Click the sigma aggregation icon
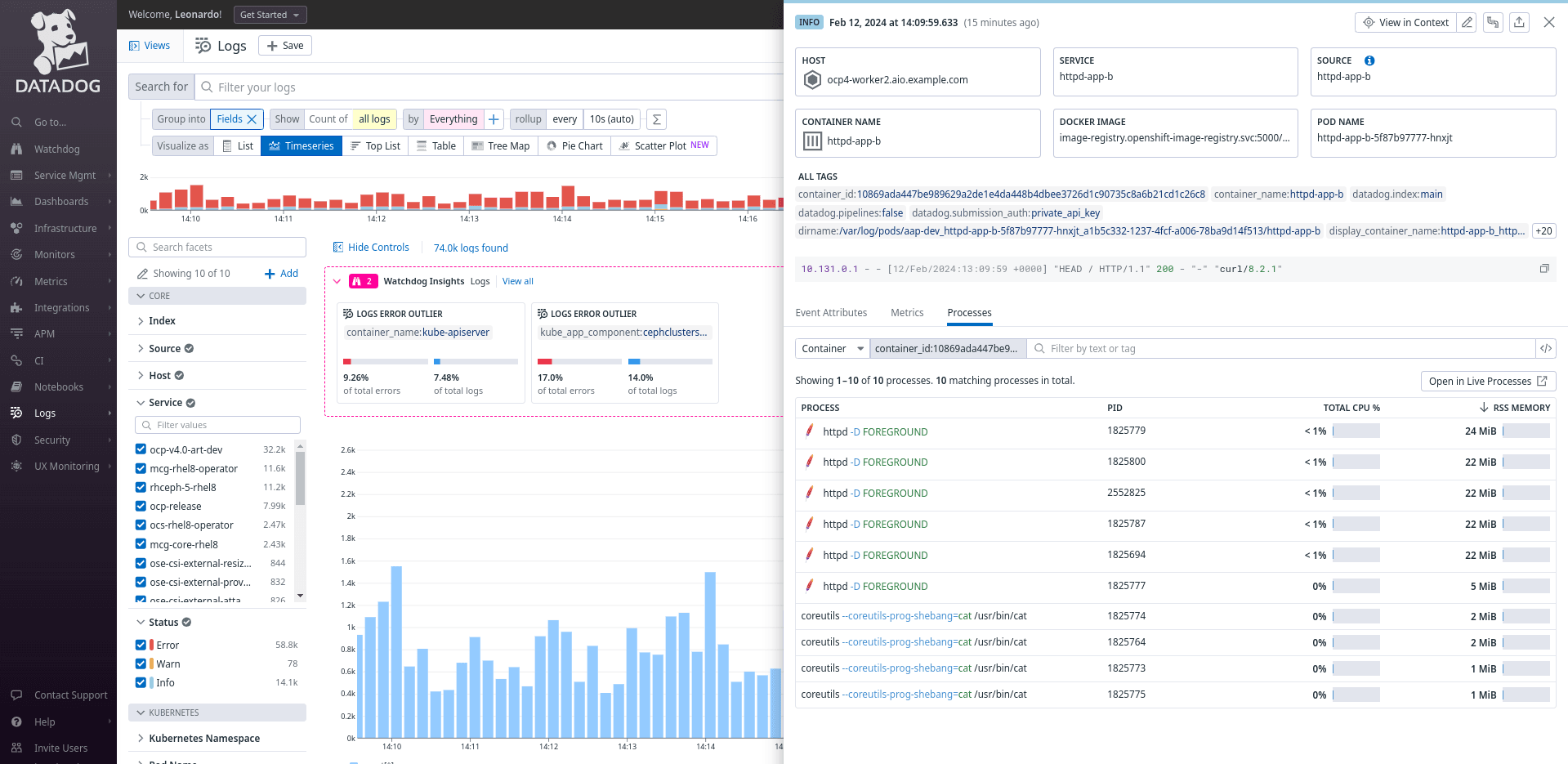The image size is (1568, 764). click(656, 119)
